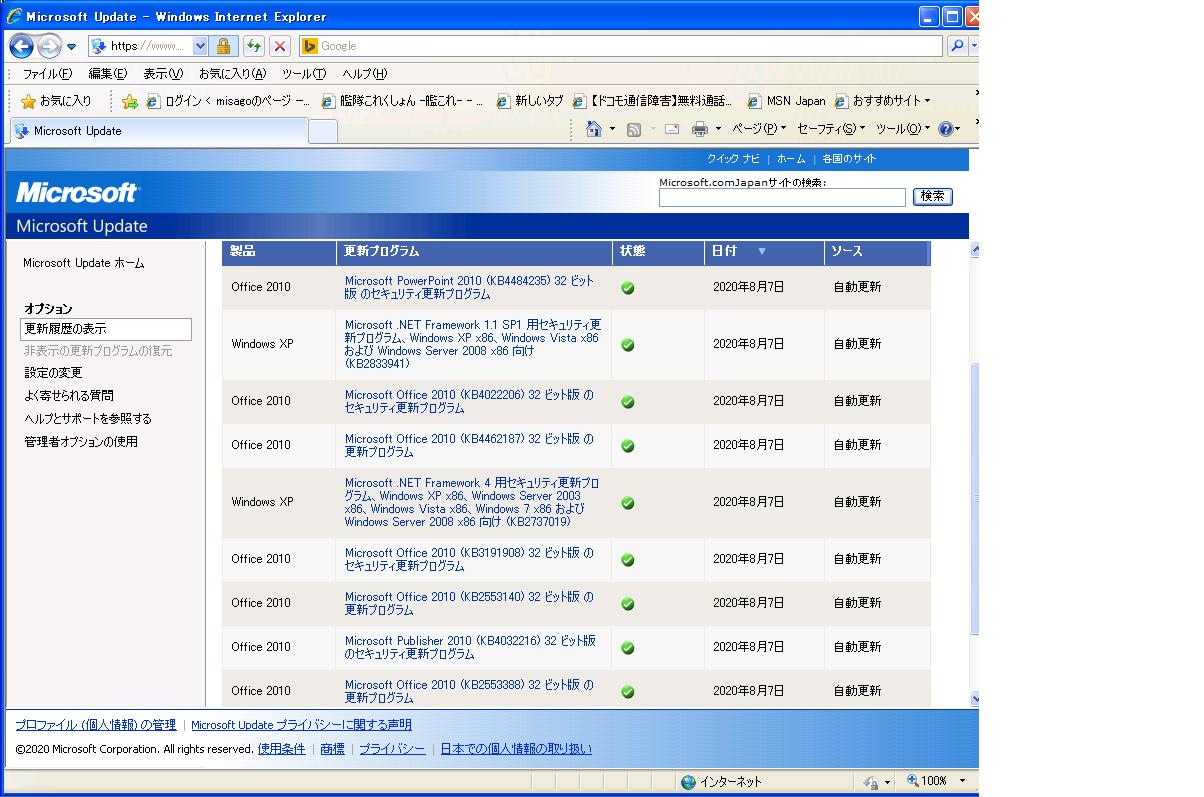Open the PowerPoint 2010 (KB4484235) update link
The image size is (1204, 797).
tap(469, 288)
